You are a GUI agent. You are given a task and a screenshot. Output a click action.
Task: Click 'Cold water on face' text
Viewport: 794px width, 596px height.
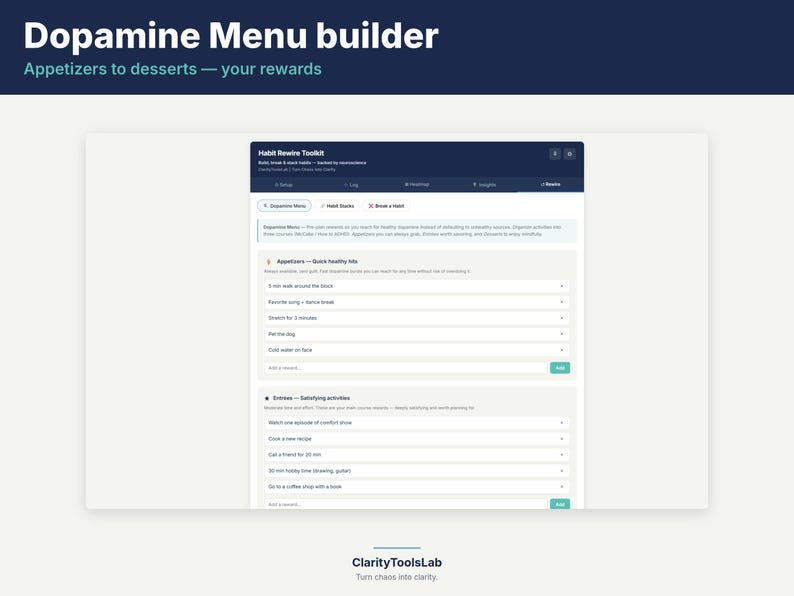pos(290,350)
